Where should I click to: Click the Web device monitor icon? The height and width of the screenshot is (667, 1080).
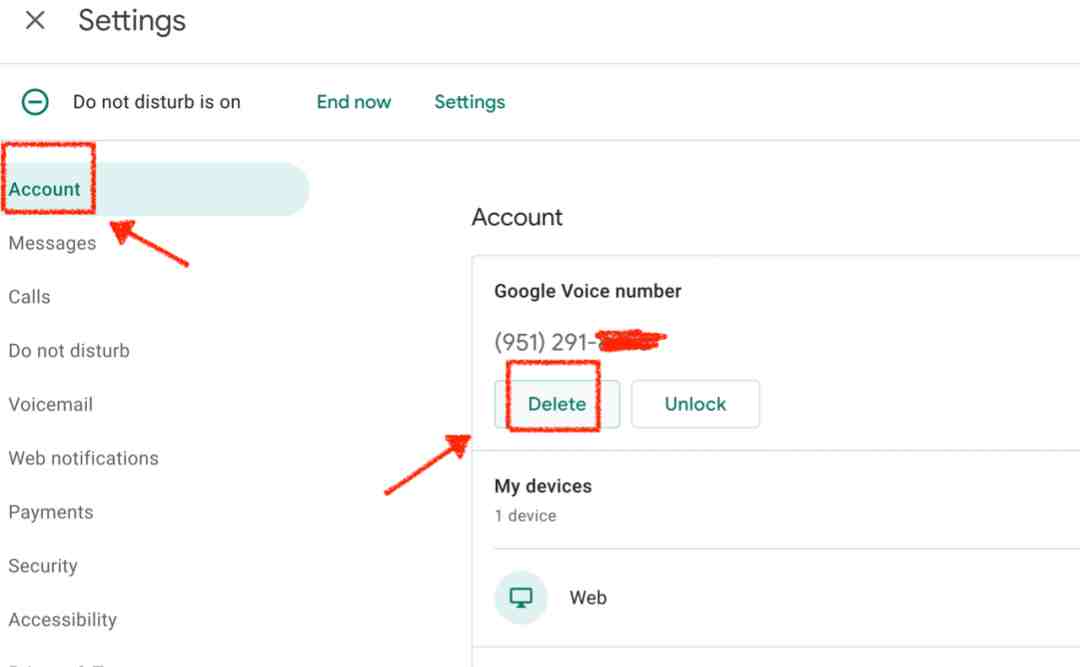point(521,597)
